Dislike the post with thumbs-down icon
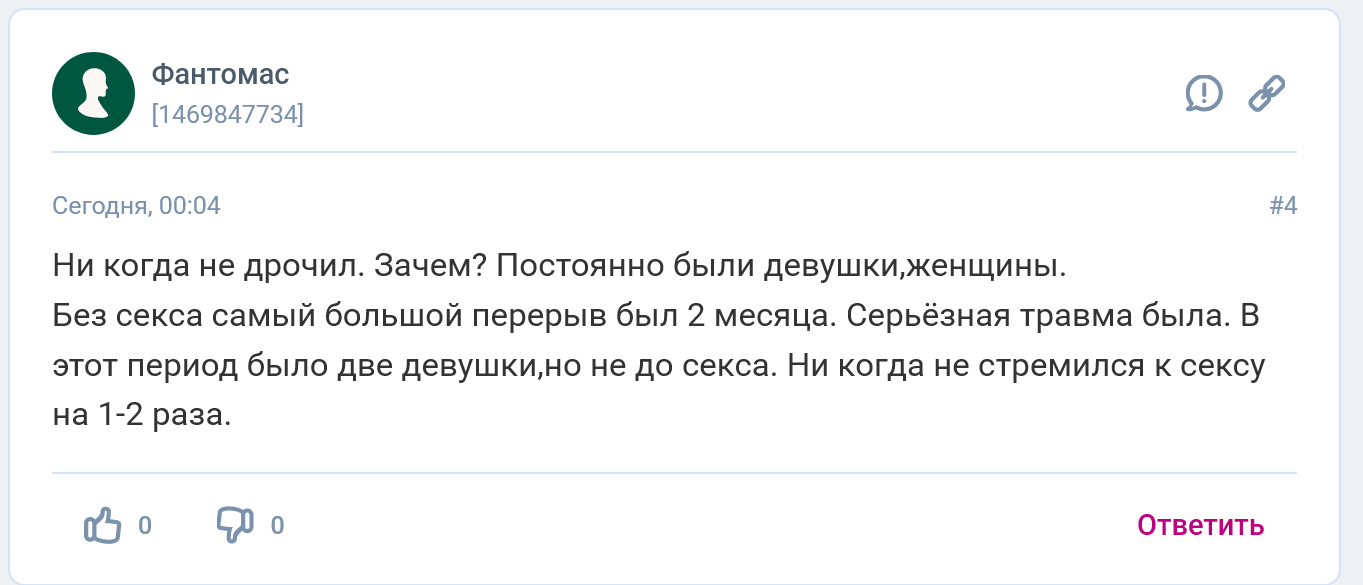 235,525
